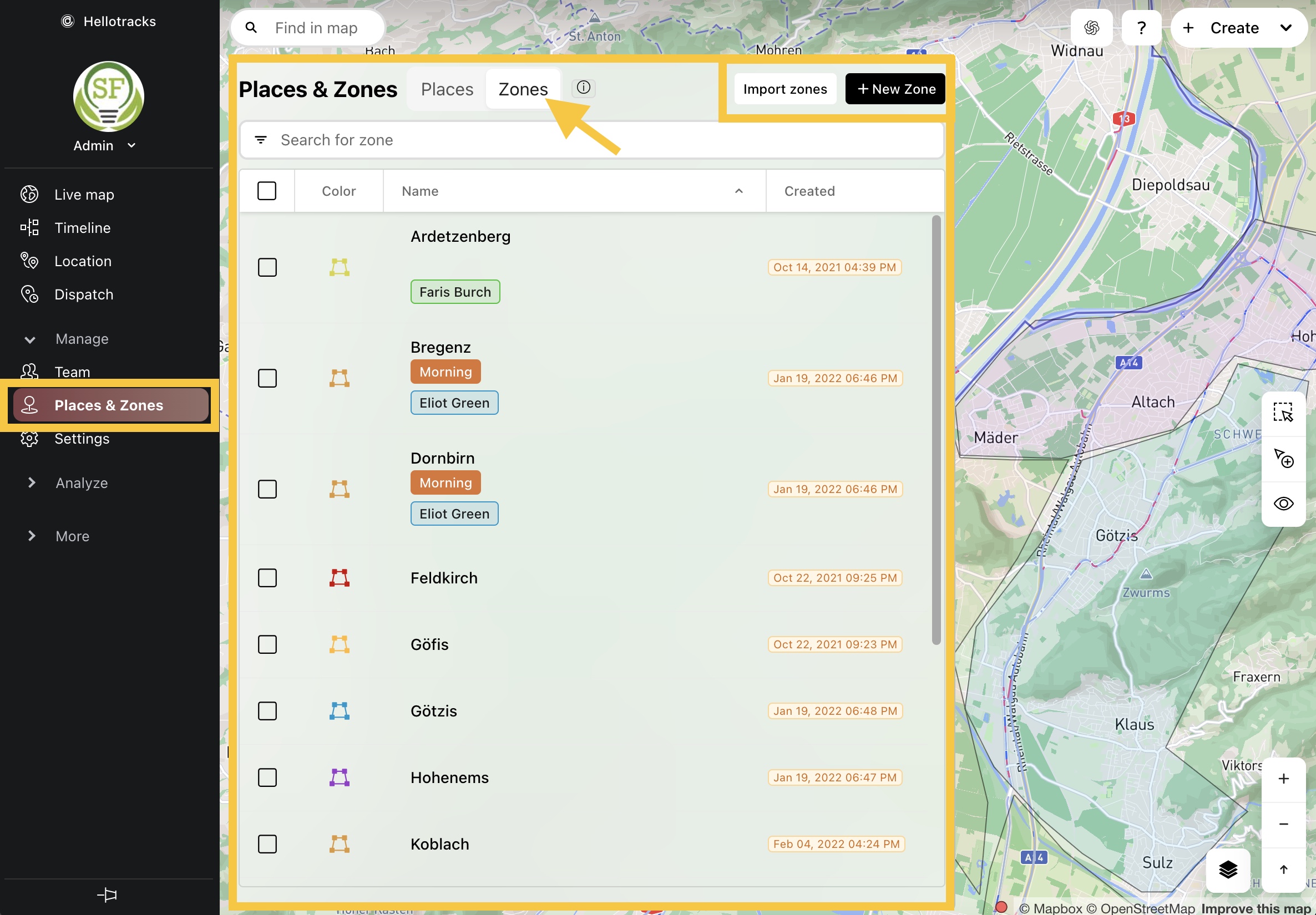1316x915 pixels.
Task: Open the Dispatch panel
Action: pyautogui.click(x=84, y=294)
